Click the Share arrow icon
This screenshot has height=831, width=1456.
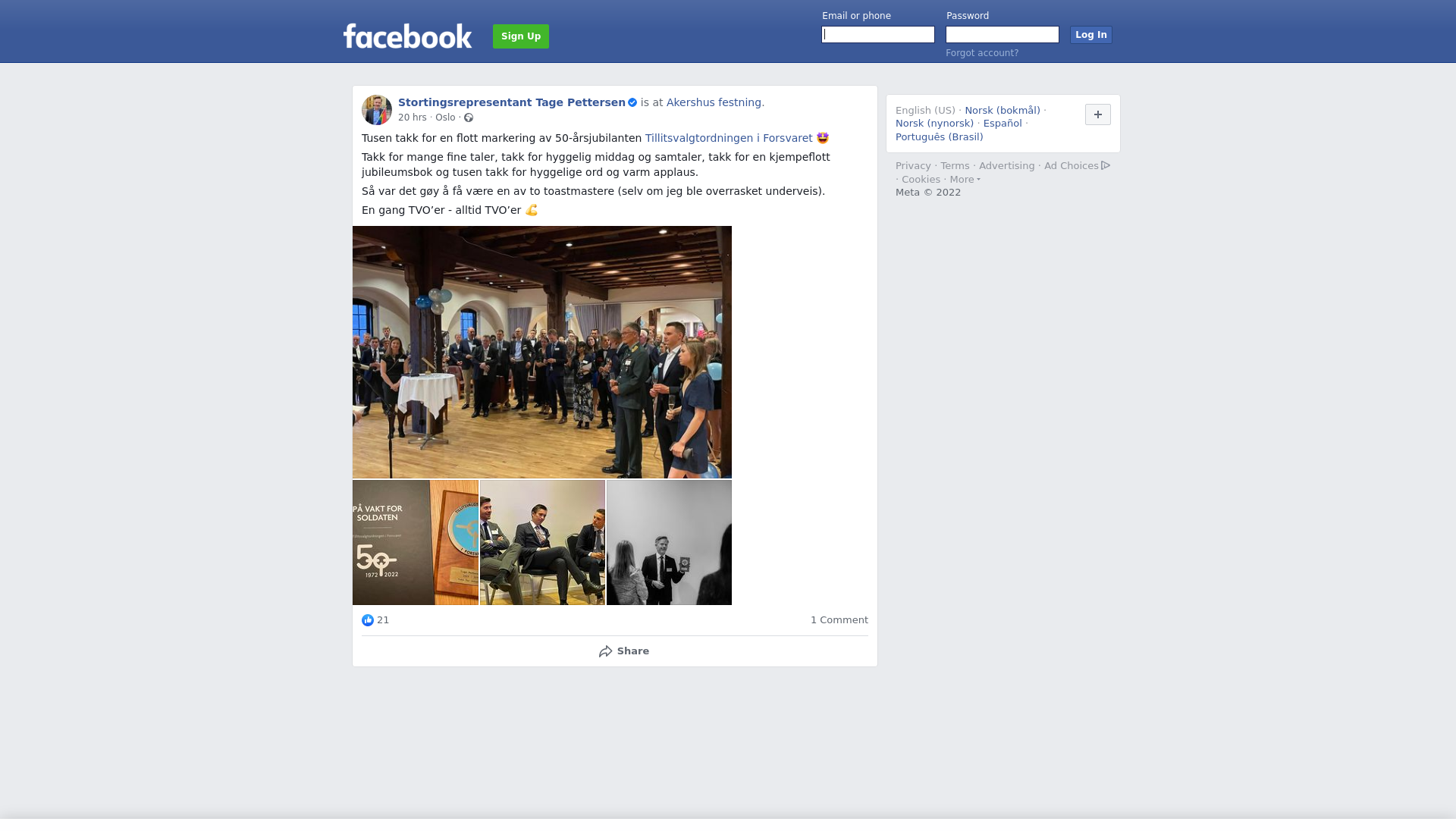click(x=605, y=651)
